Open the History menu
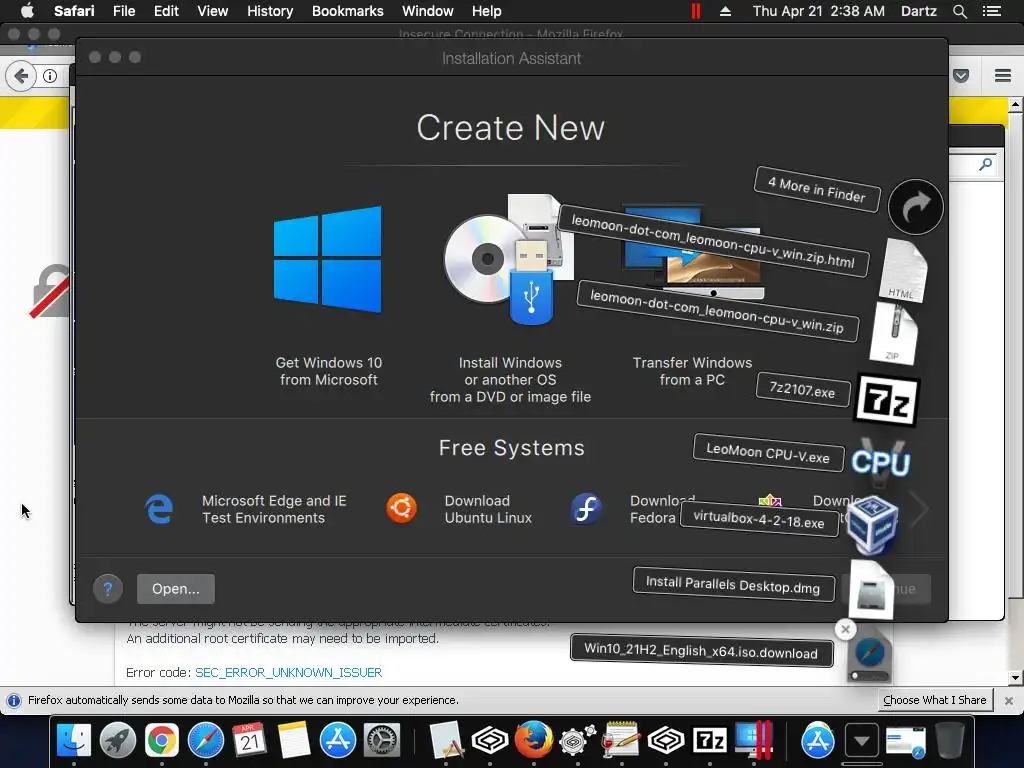Screen dimensions: 1024x768 270,11
